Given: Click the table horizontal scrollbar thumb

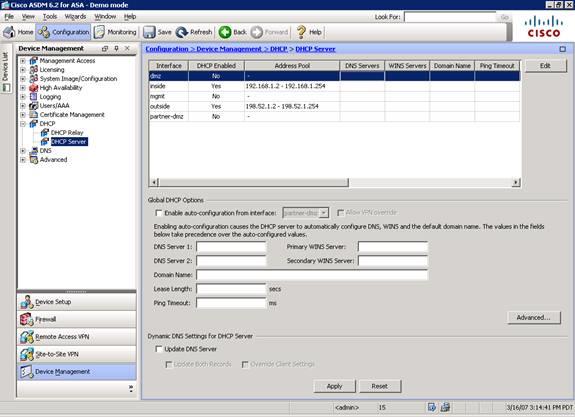Looking at the screenshot, I should (x=253, y=182).
